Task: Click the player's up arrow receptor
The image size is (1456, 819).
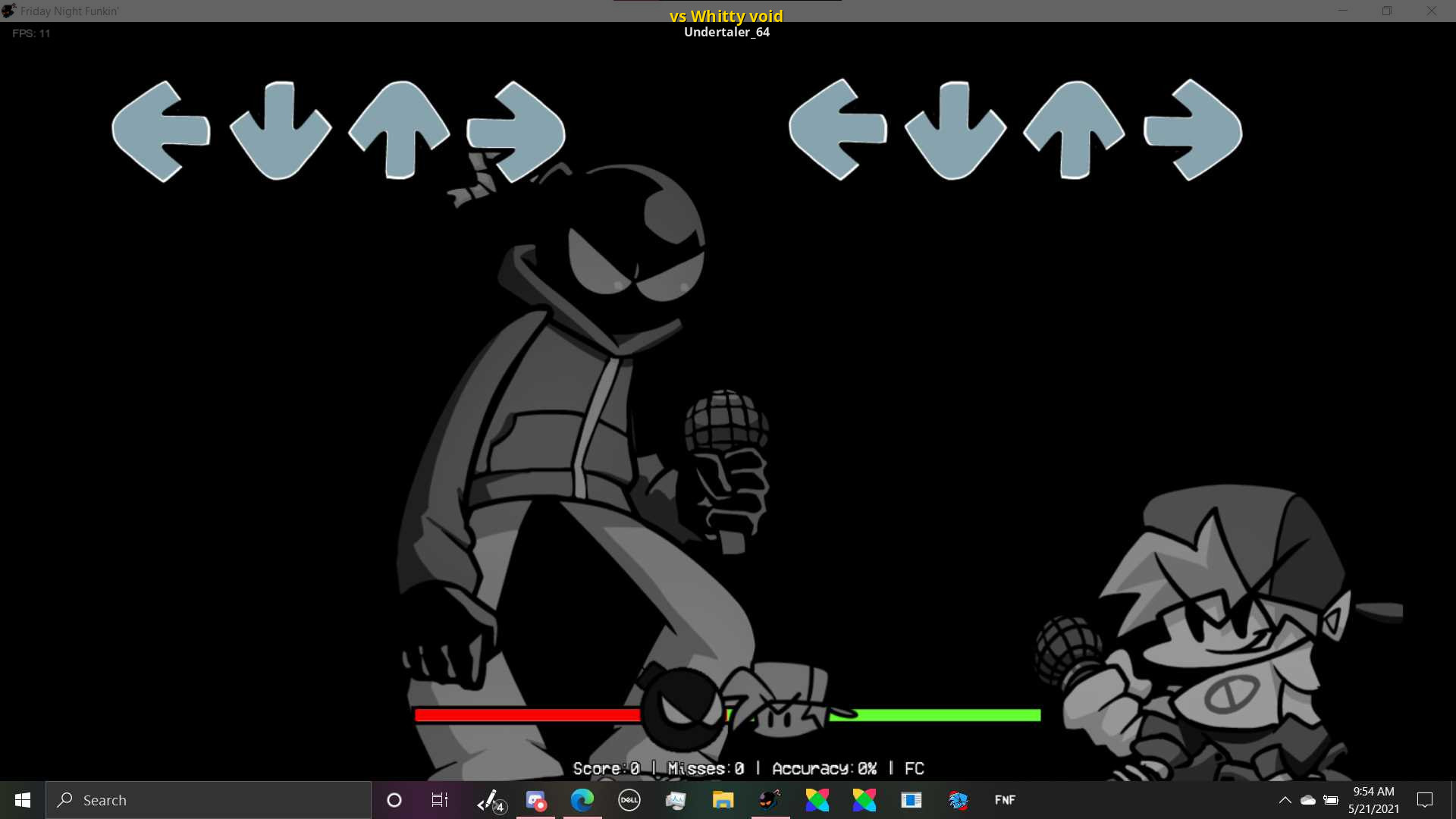Action: (x=1074, y=129)
